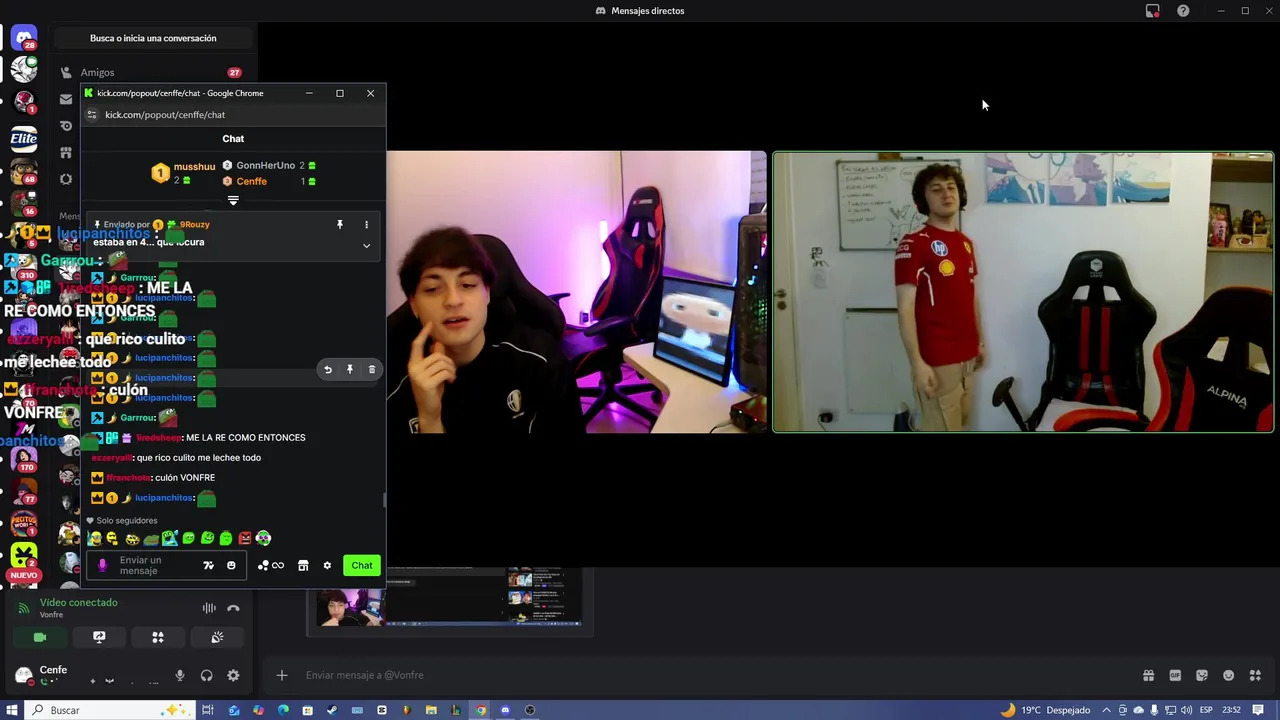Mute the Discord microphone
Screen dimensions: 1280x720
pyautogui.click(x=180, y=675)
